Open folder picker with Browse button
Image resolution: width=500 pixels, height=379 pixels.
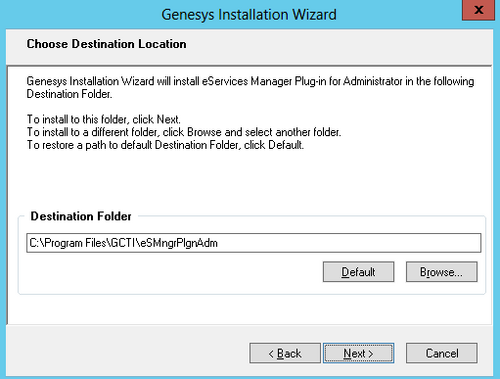pos(442,272)
